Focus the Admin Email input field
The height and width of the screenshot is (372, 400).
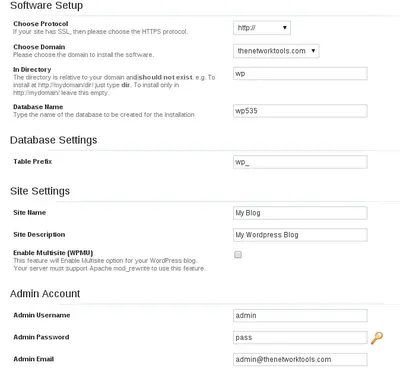click(300, 360)
